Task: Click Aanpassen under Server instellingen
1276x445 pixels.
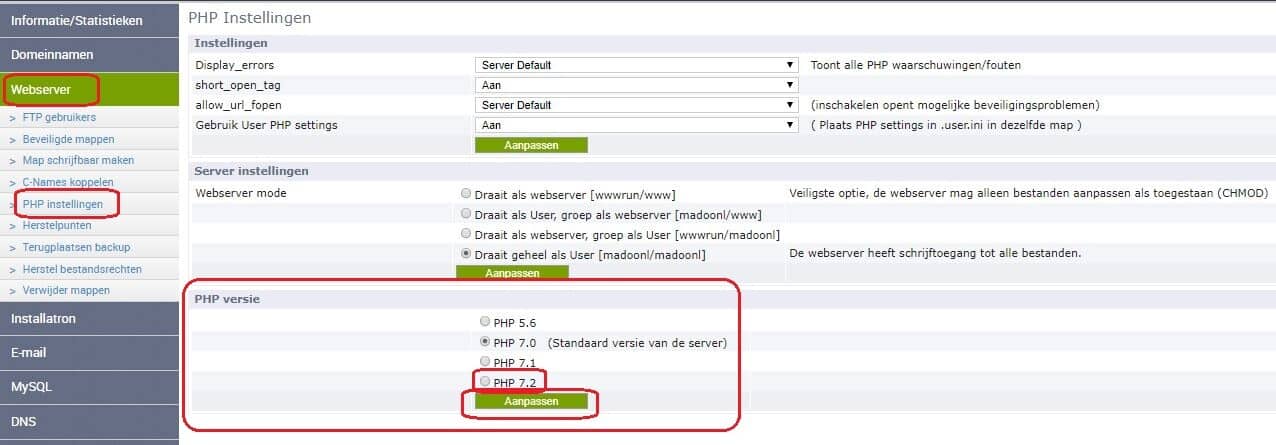Action: click(x=512, y=273)
